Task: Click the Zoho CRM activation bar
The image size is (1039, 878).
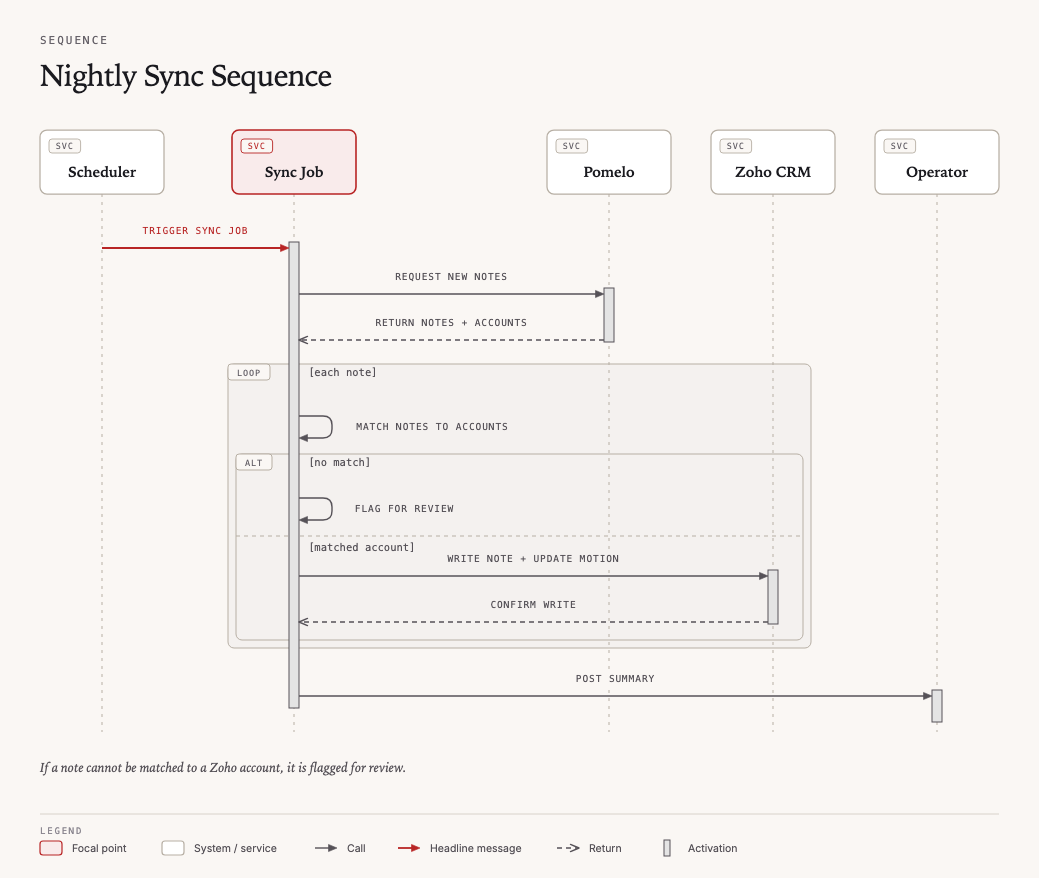Action: pyautogui.click(x=773, y=596)
